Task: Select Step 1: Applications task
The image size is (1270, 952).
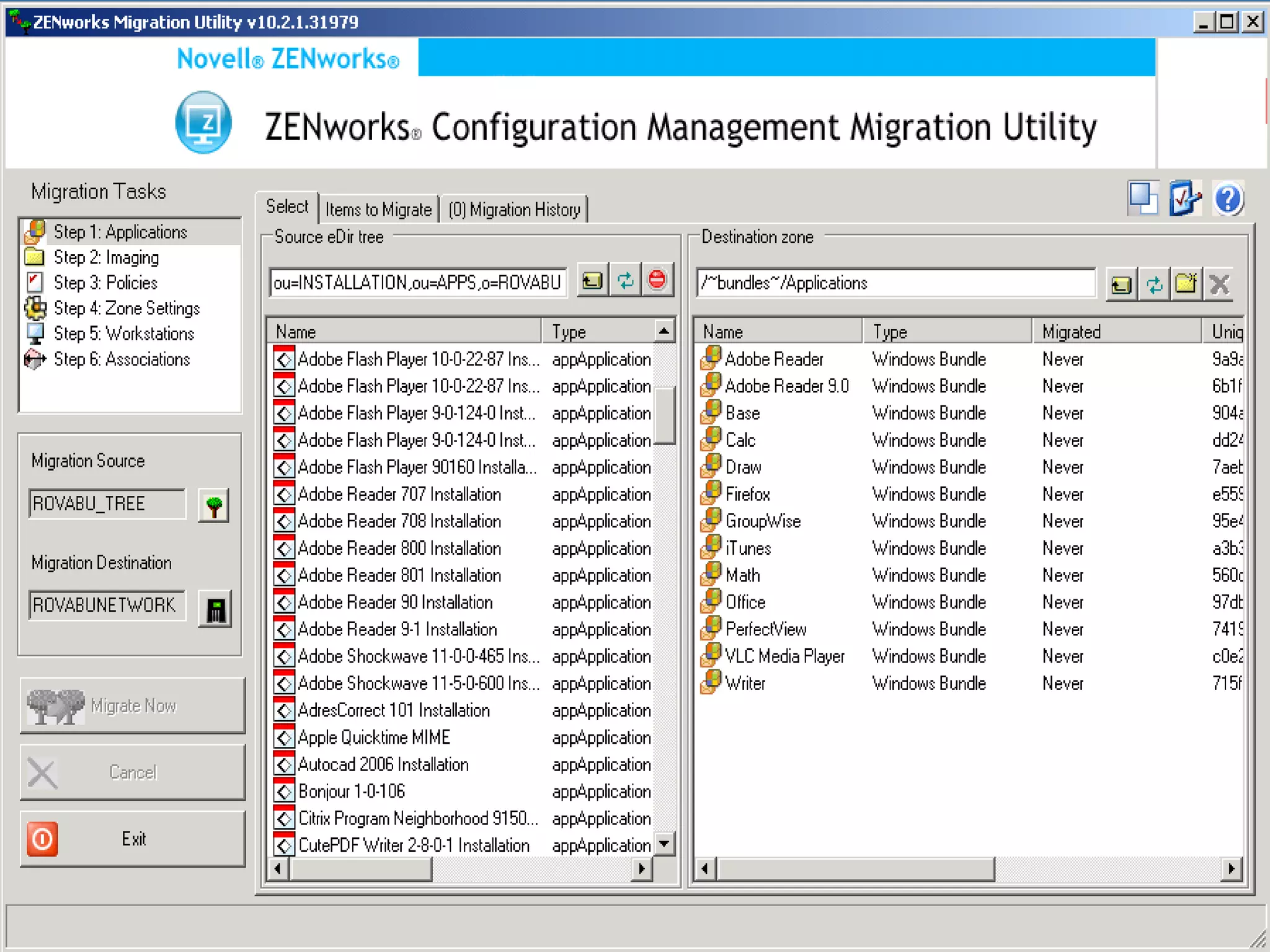Action: pos(130,232)
